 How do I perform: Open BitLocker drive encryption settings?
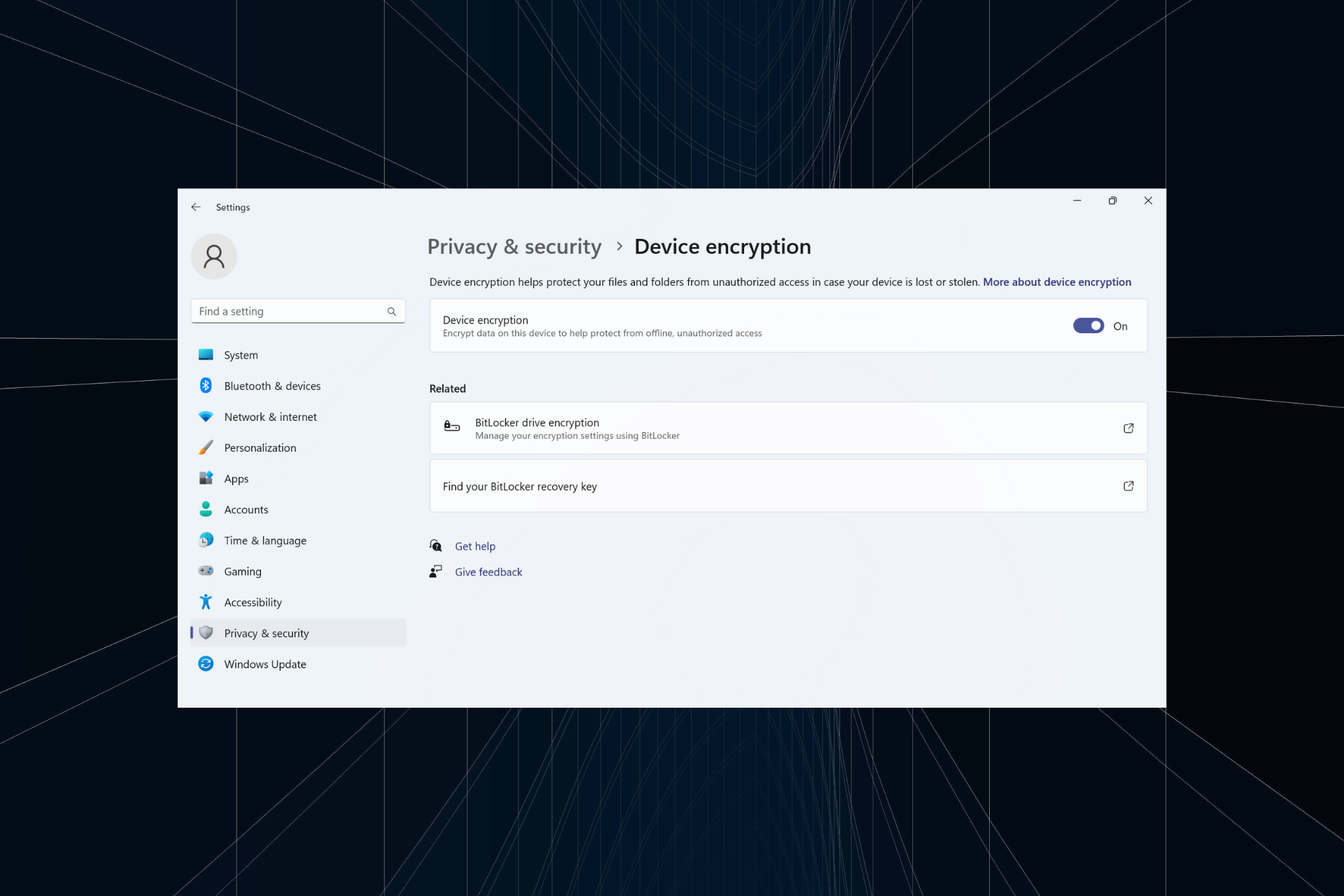(x=788, y=427)
